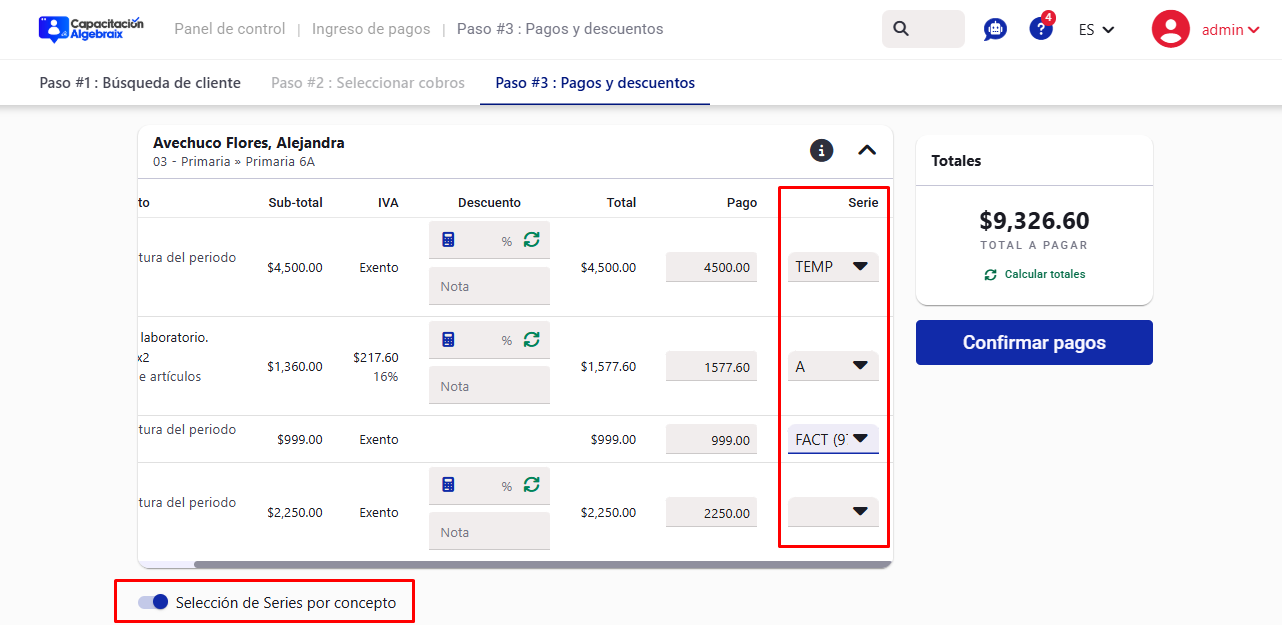The image size is (1282, 625).
Task: Click the horizontal scrollbar under the table
Action: click(x=540, y=565)
